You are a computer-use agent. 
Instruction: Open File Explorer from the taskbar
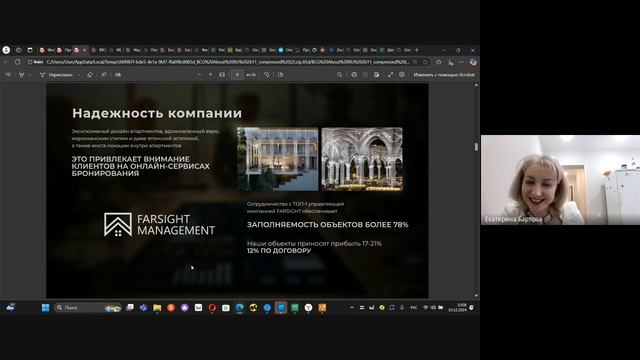(x=157, y=307)
